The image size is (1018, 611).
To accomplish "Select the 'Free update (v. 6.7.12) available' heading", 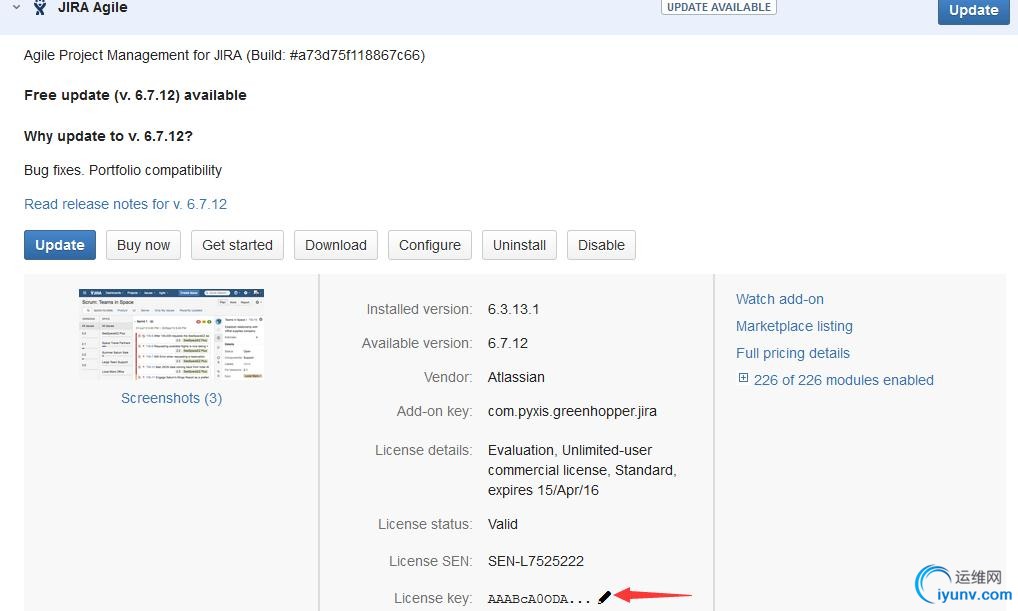I will point(135,95).
